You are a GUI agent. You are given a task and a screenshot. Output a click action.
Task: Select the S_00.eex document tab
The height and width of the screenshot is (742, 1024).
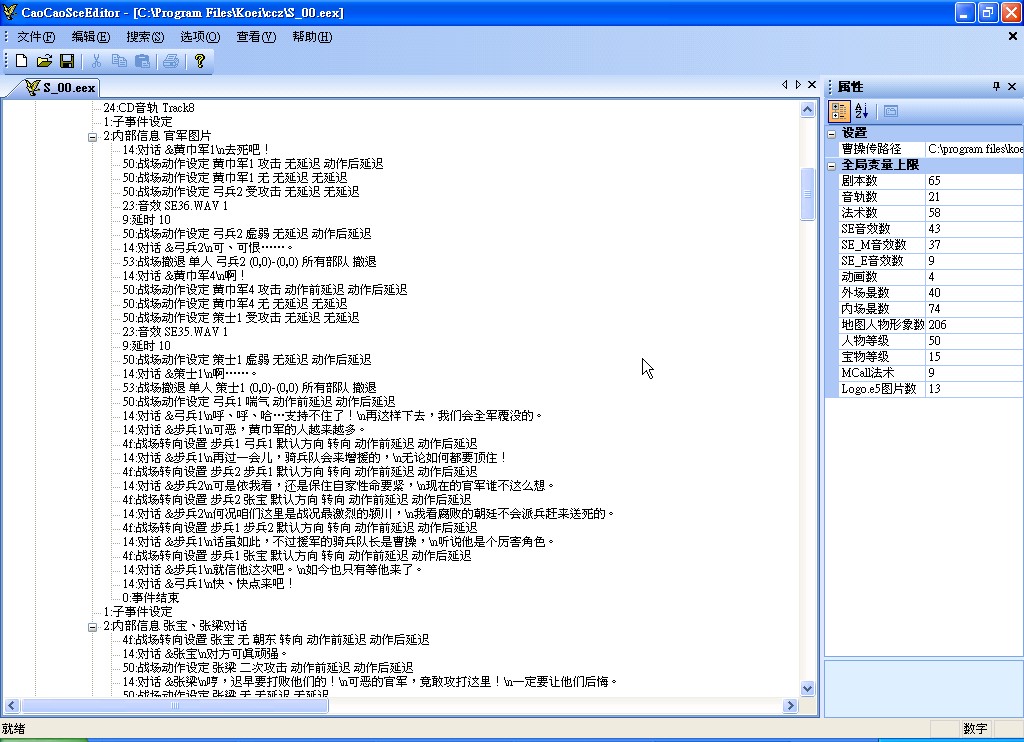(60, 88)
